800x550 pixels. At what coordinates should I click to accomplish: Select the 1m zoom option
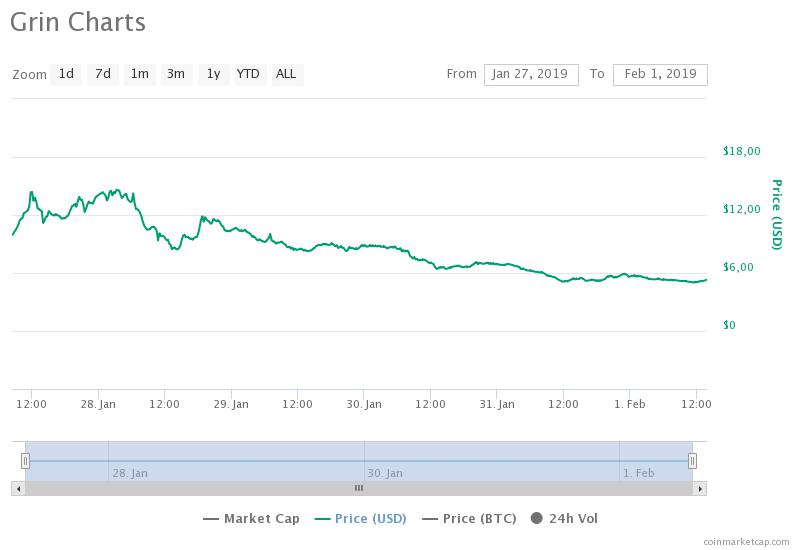pos(140,74)
